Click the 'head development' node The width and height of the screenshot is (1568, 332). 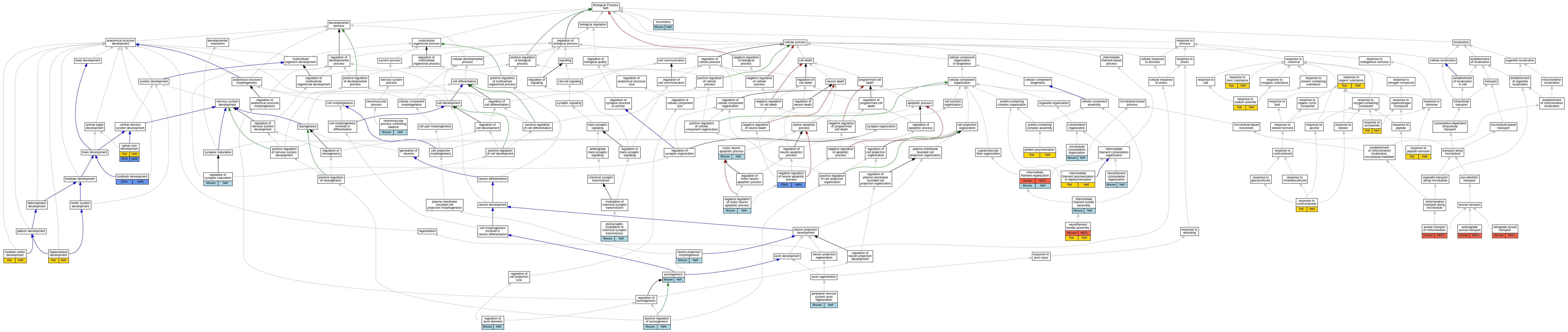click(x=88, y=61)
